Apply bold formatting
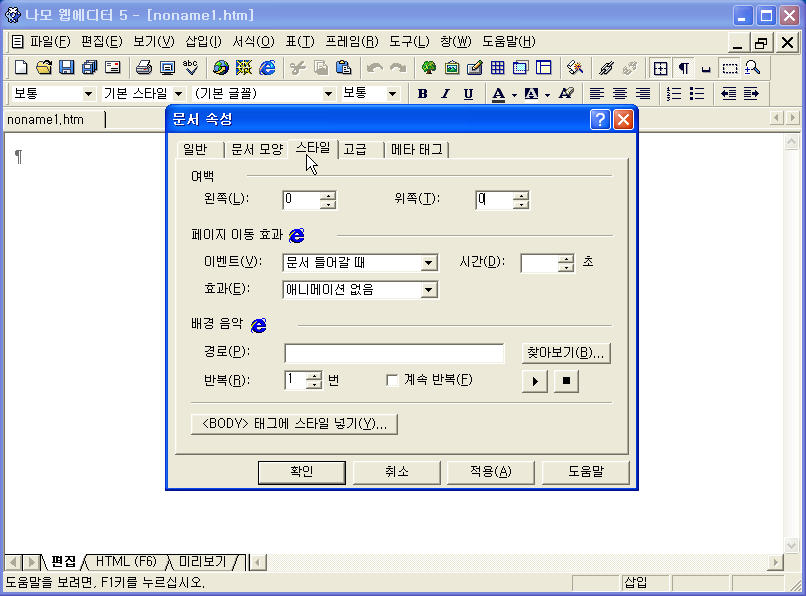806x596 pixels. point(423,94)
